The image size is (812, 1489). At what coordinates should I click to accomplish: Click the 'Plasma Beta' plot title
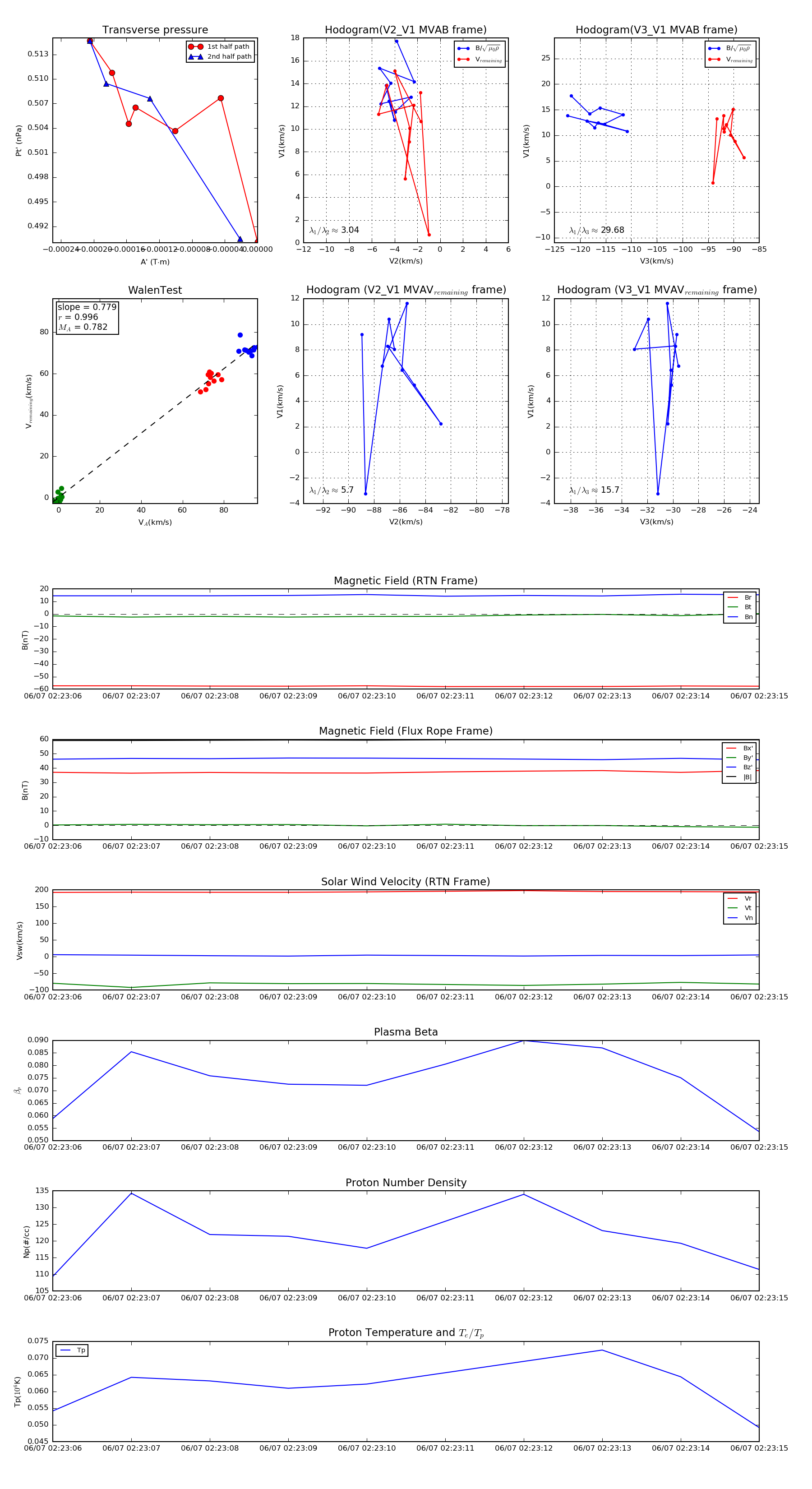[406, 1032]
